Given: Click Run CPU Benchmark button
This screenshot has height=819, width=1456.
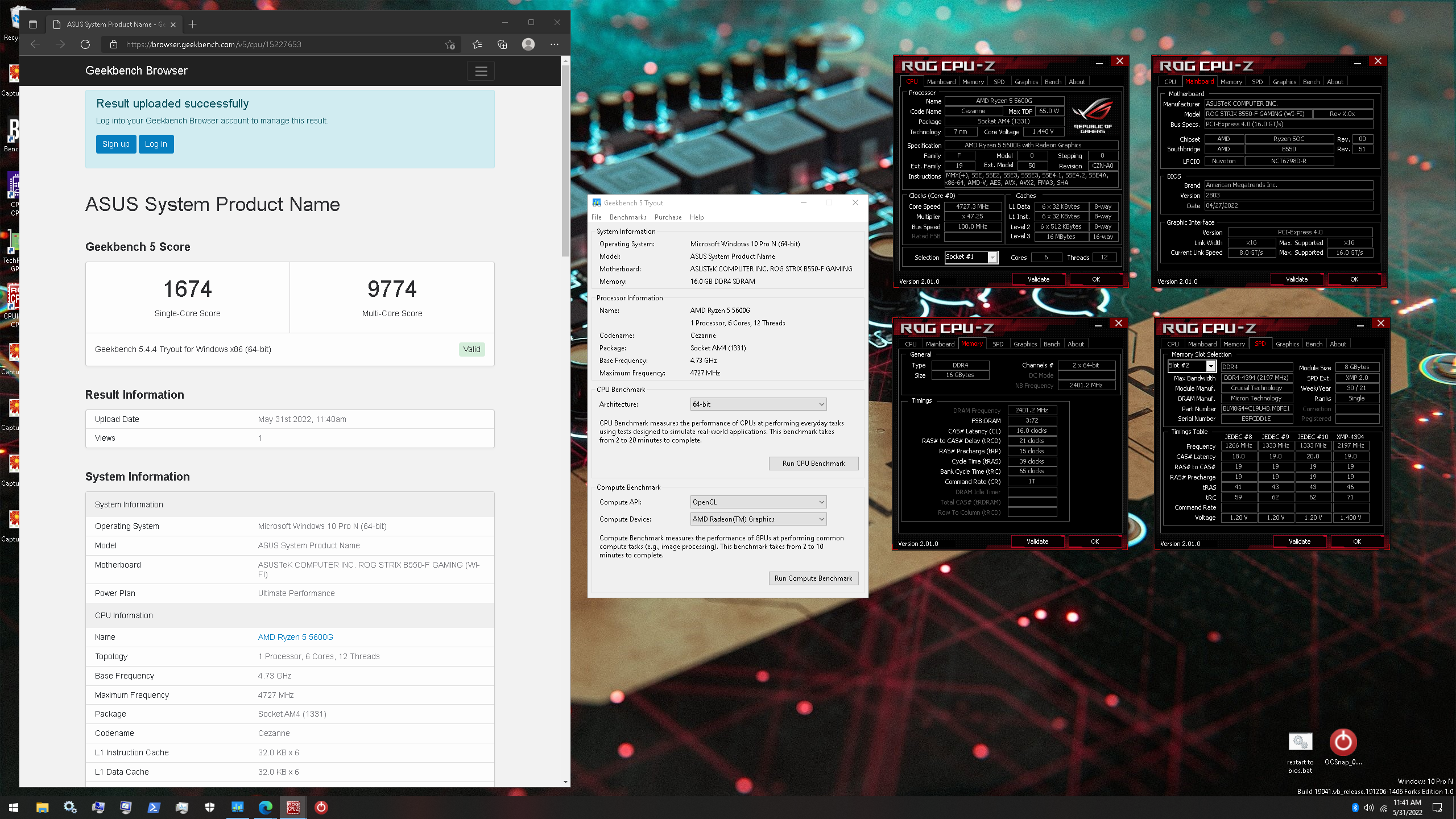Looking at the screenshot, I should (813, 464).
